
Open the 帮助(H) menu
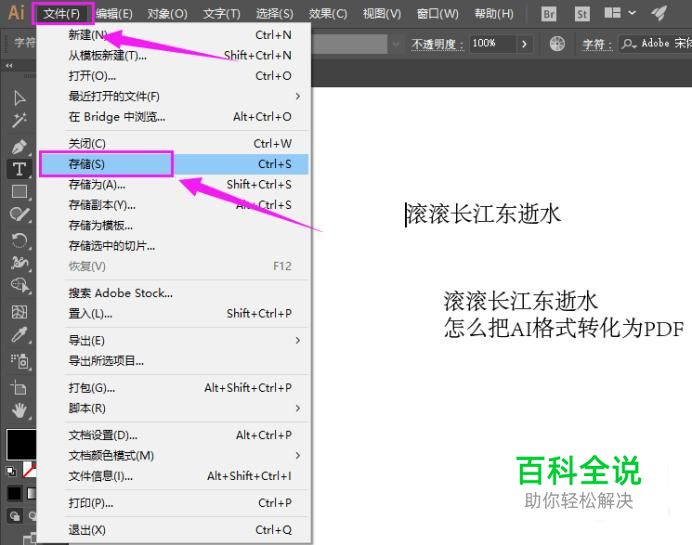click(494, 14)
